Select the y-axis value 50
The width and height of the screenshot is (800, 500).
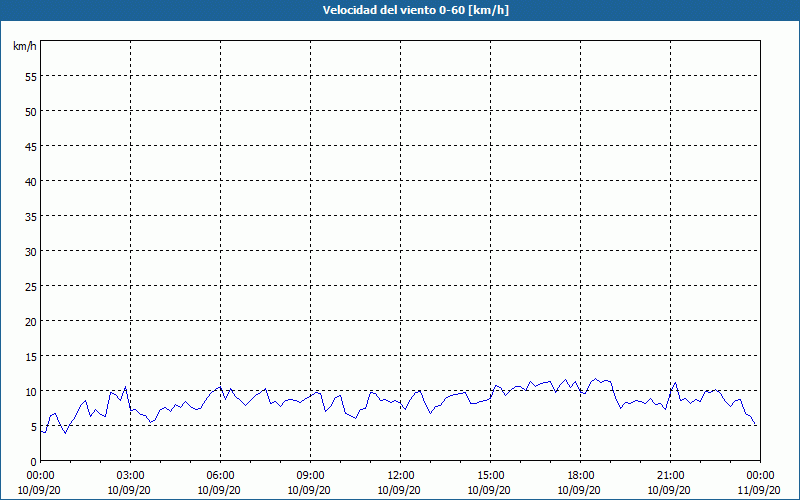[x=31, y=111]
